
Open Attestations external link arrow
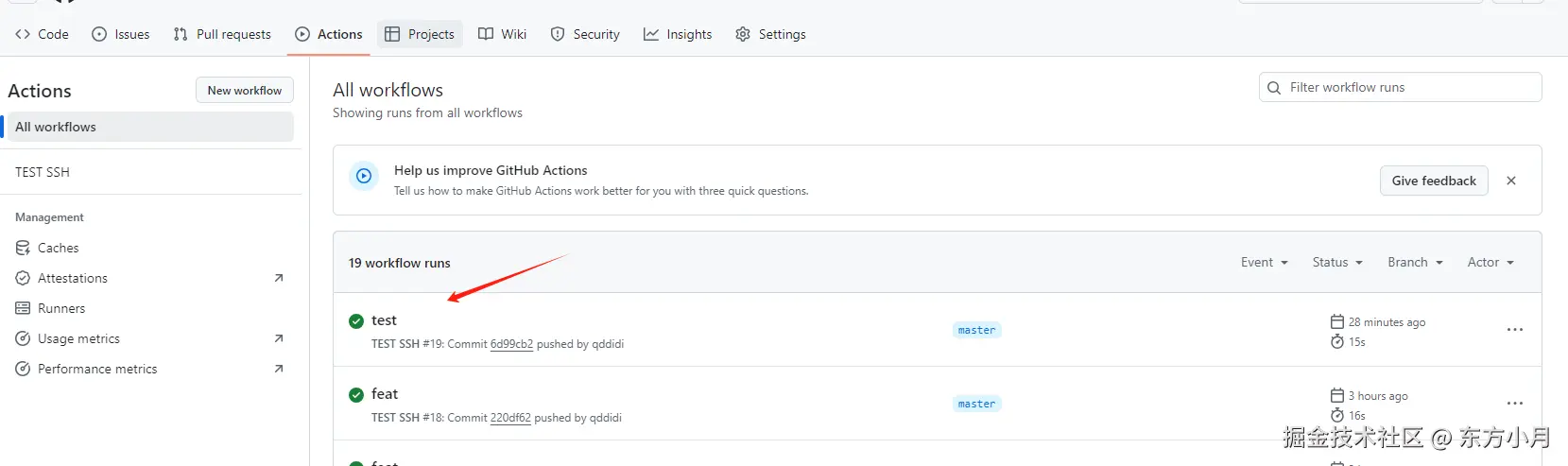[279, 278]
